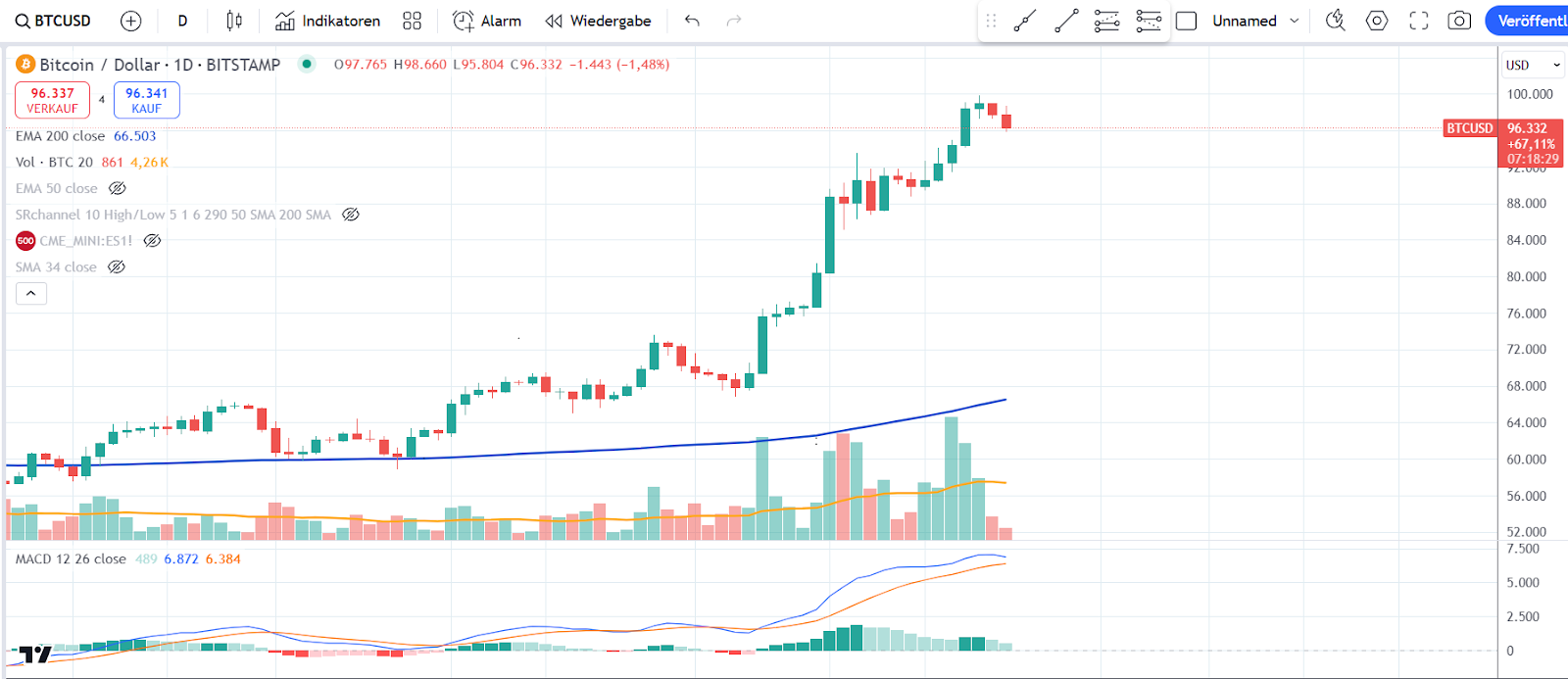Open the USD currency dropdown
The width and height of the screenshot is (1568, 679).
click(1533, 65)
